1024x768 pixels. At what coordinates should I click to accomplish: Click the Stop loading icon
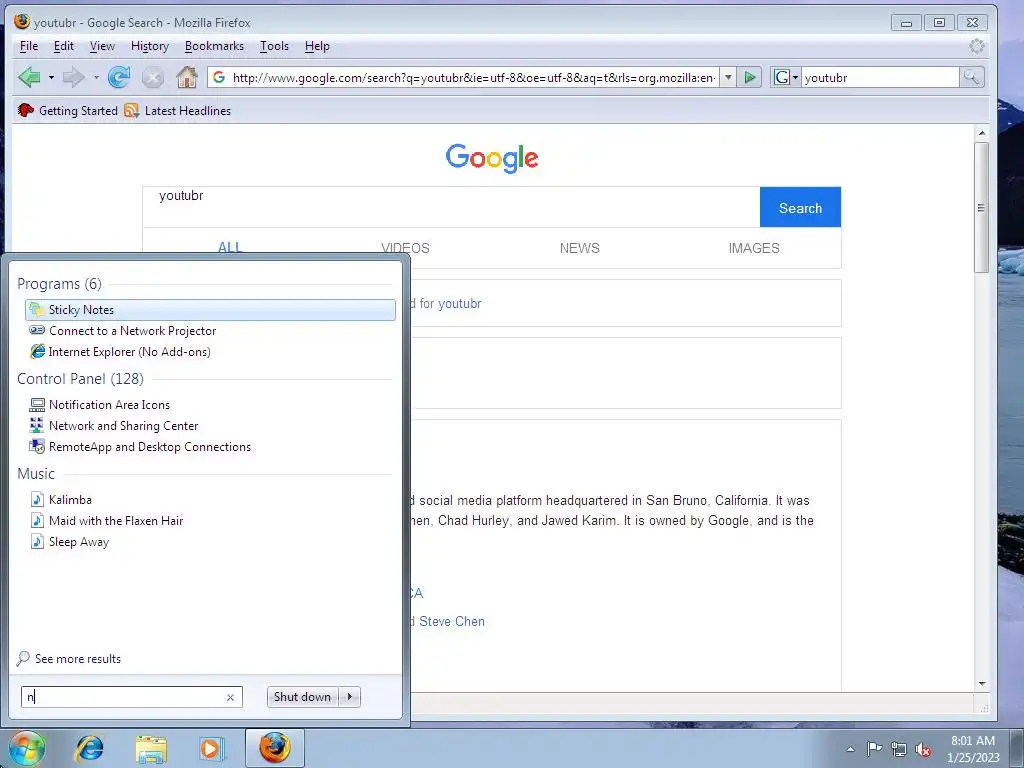tap(153, 78)
